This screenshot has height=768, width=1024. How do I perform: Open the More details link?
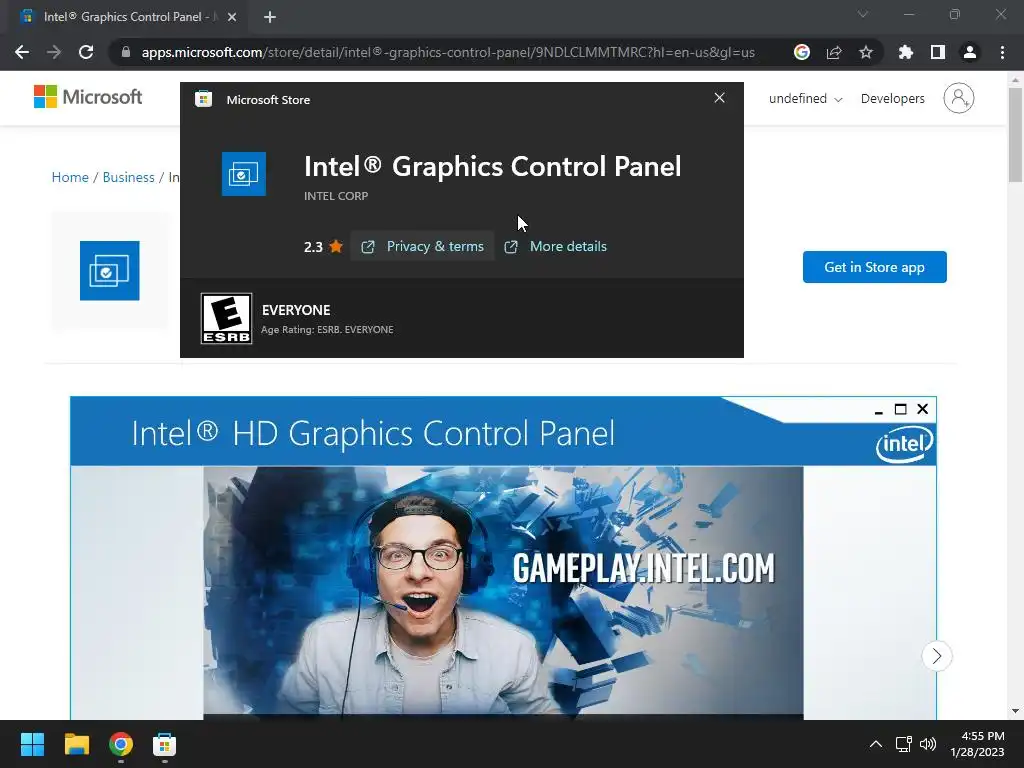(x=556, y=246)
